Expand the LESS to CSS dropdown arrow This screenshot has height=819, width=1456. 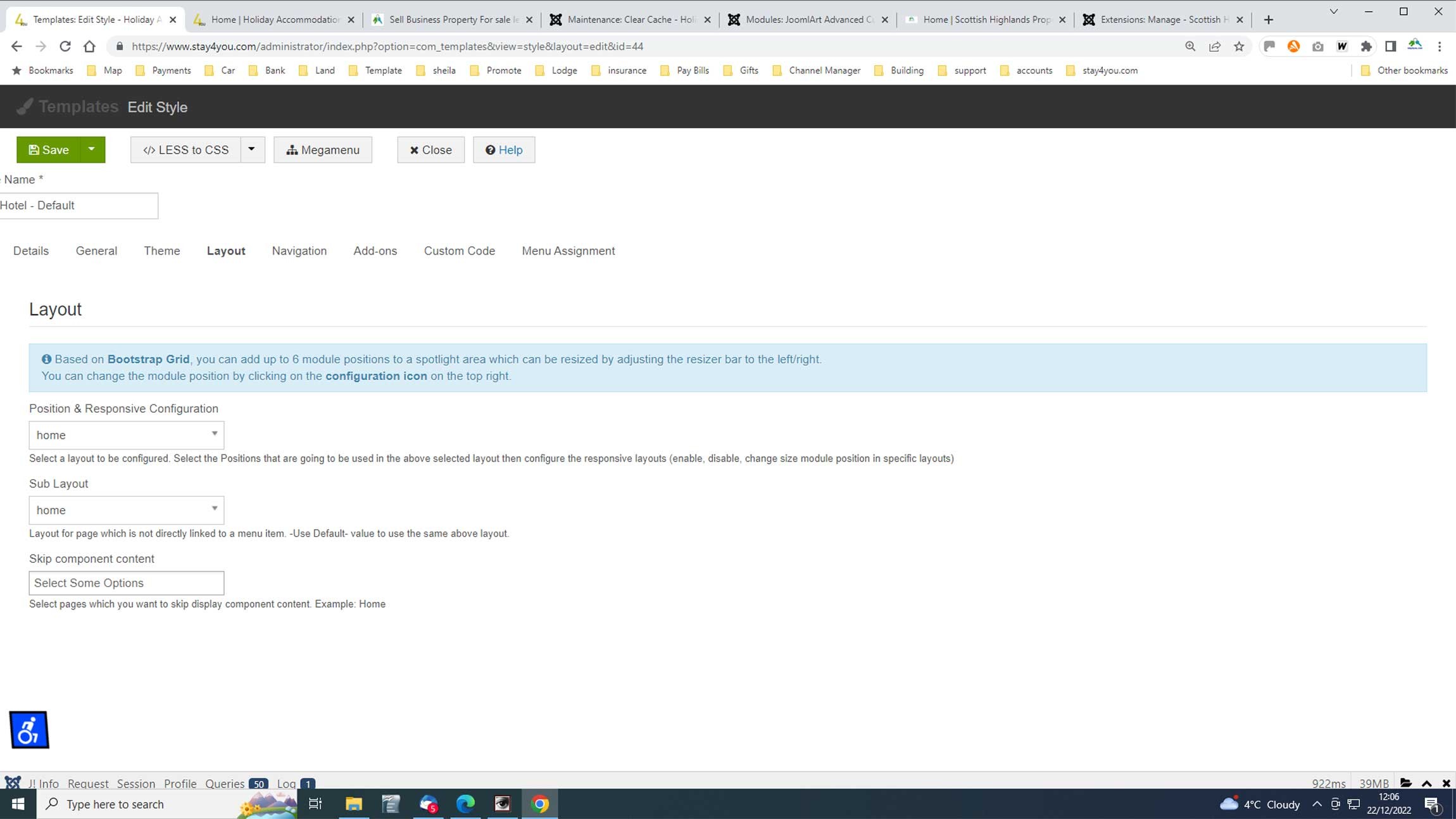click(x=251, y=149)
